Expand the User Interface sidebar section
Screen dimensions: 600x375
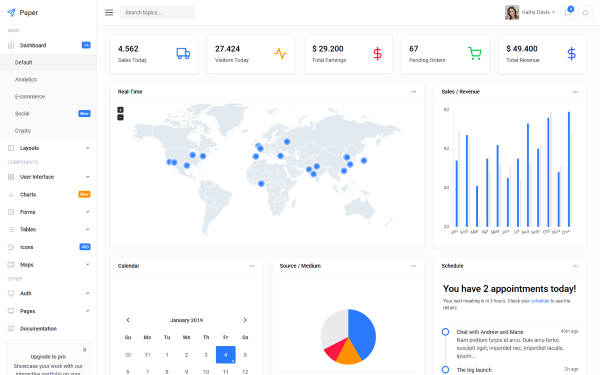pos(48,177)
